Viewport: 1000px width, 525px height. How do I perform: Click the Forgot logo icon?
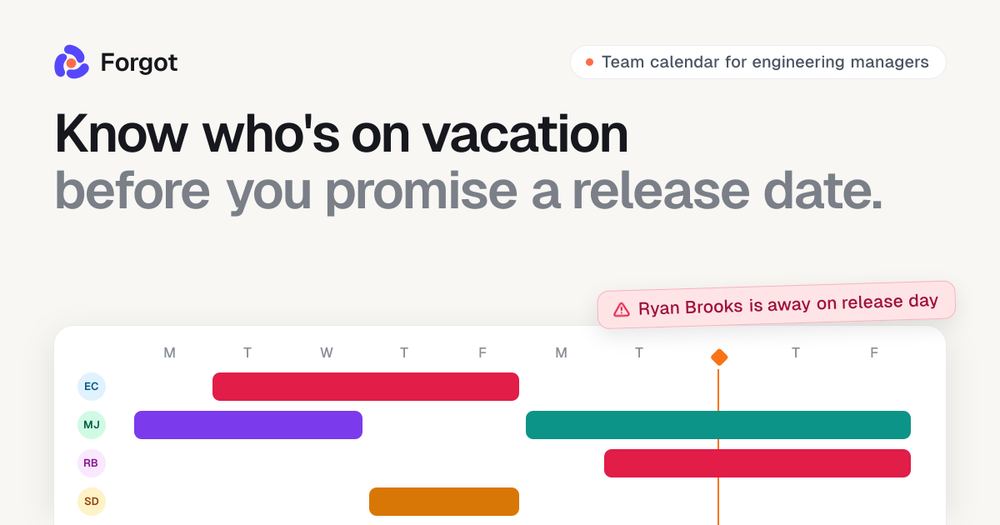pos(71,62)
